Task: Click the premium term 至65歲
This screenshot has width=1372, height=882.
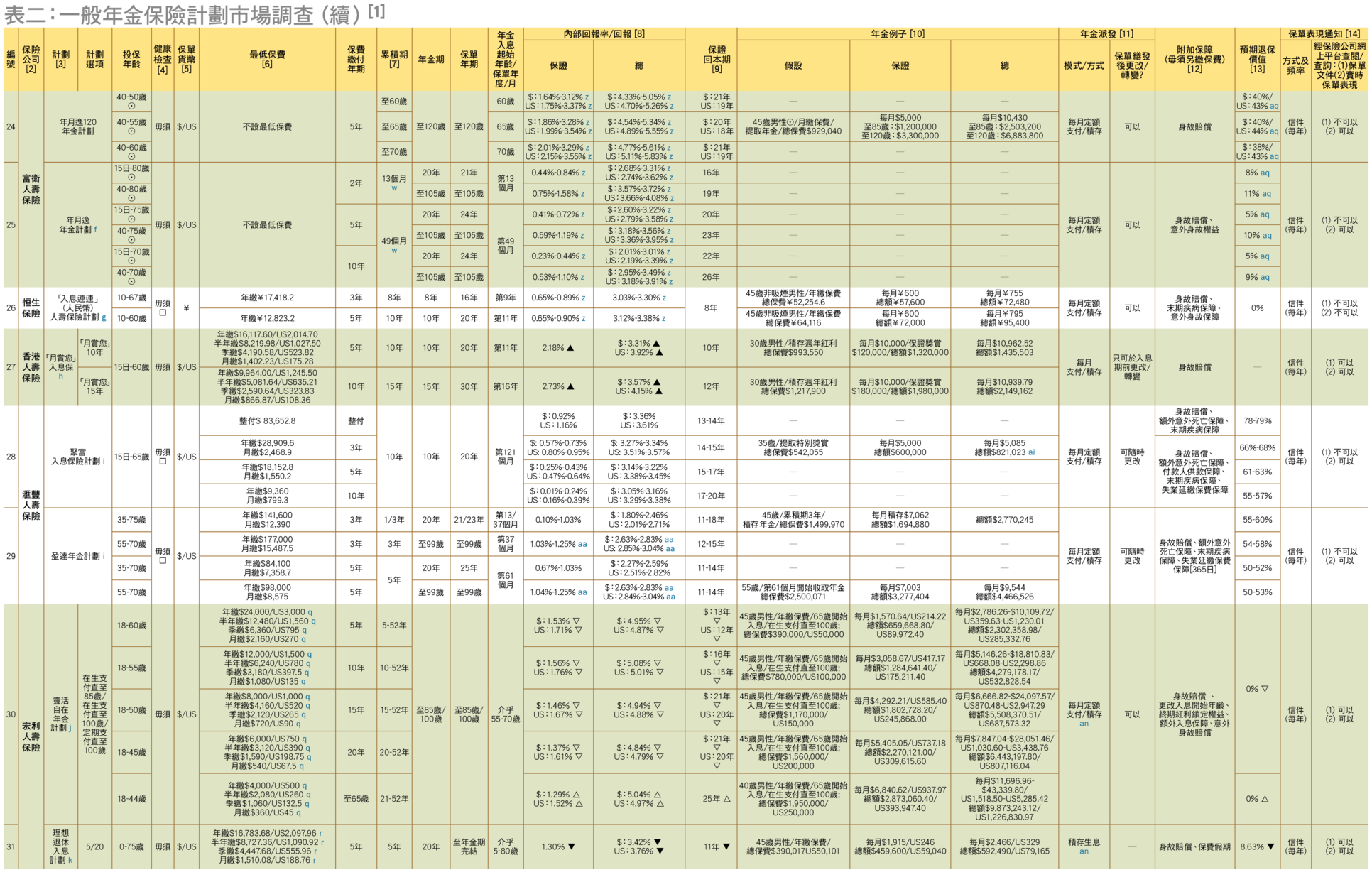Action: 356,799
